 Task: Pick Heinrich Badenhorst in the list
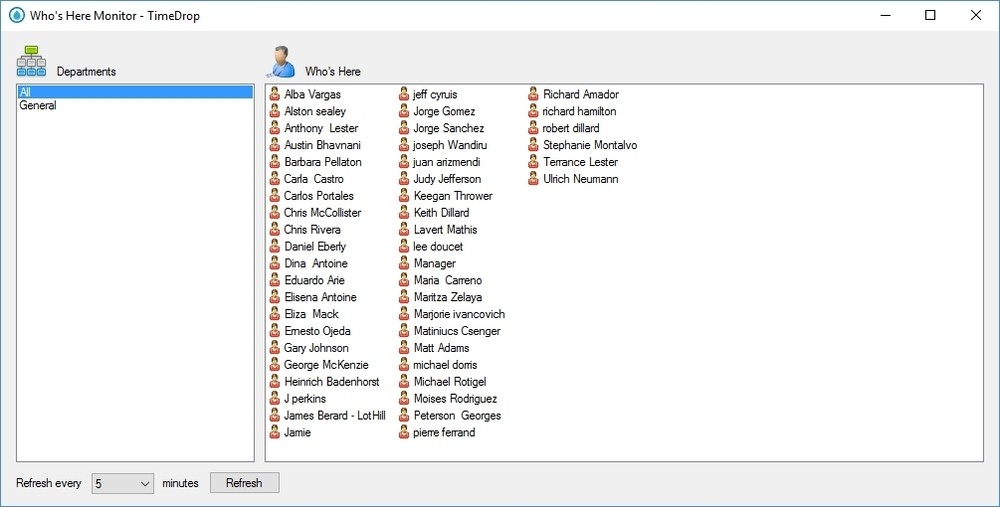[331, 382]
